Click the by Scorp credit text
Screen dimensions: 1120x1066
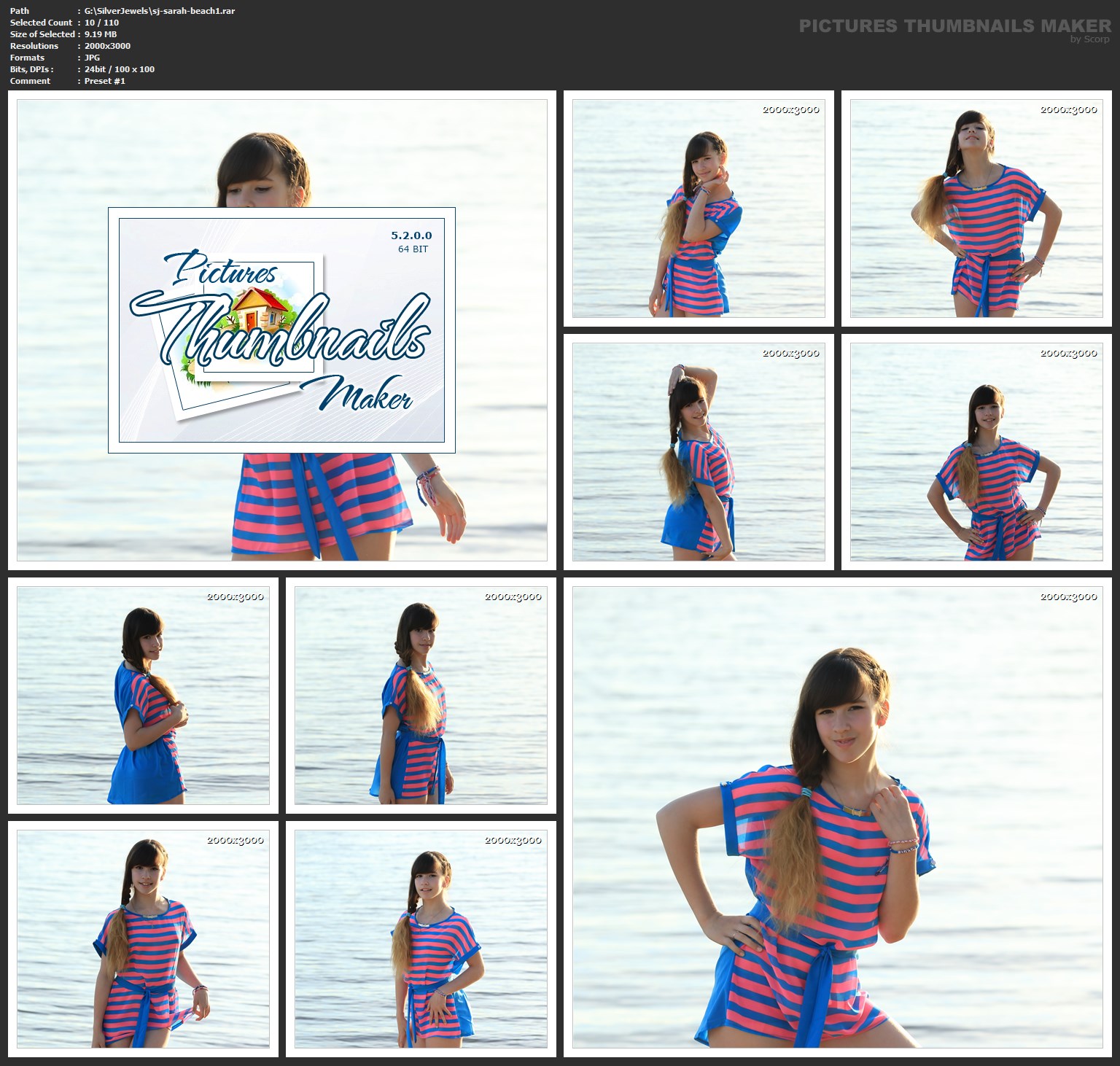click(1089, 39)
